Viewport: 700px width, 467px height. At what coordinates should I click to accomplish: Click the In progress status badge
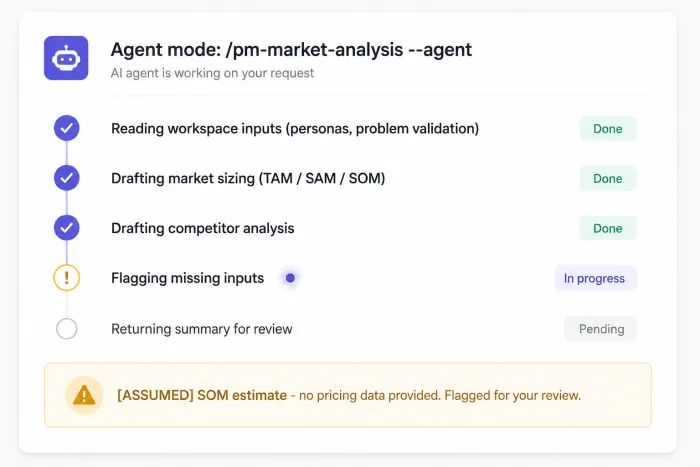click(x=595, y=278)
